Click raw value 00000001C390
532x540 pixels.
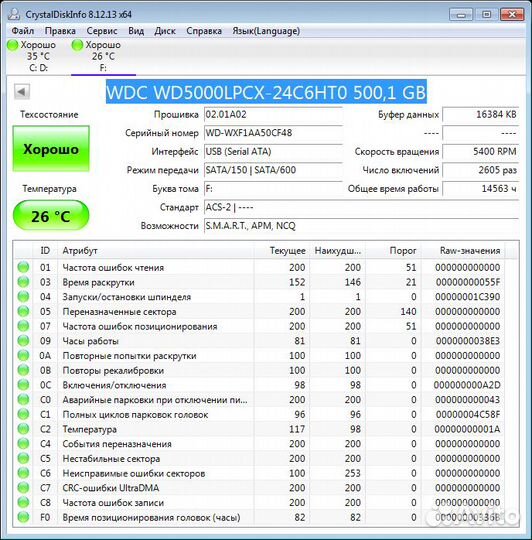pyautogui.click(x=468, y=297)
